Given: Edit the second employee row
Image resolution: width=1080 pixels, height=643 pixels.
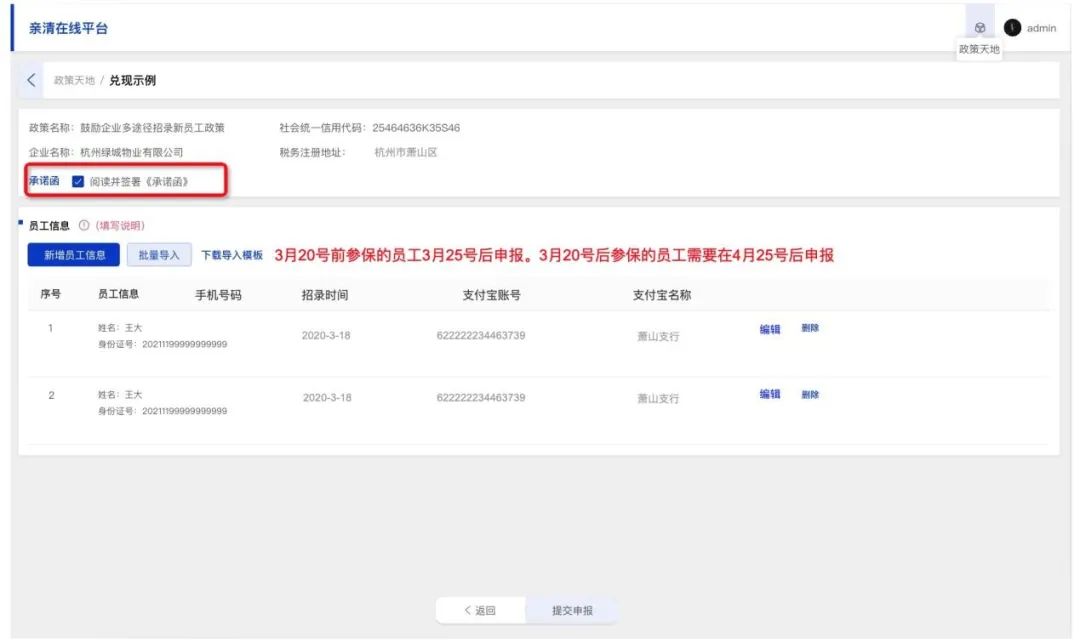Looking at the screenshot, I should [769, 394].
